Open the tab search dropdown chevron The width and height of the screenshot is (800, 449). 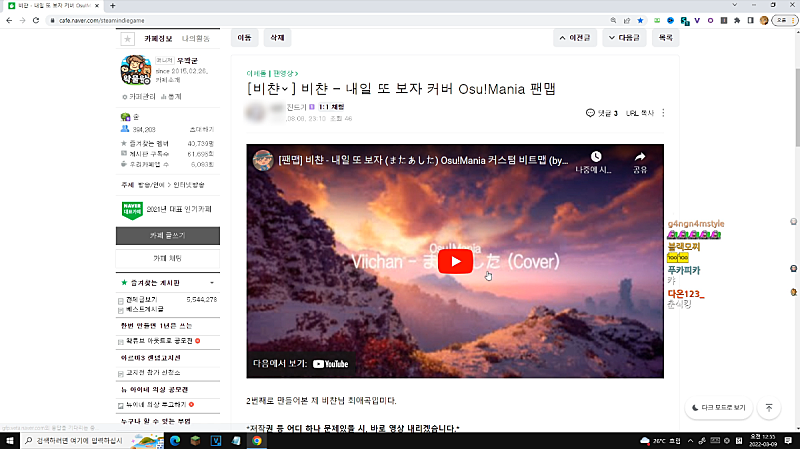tap(734, 5)
